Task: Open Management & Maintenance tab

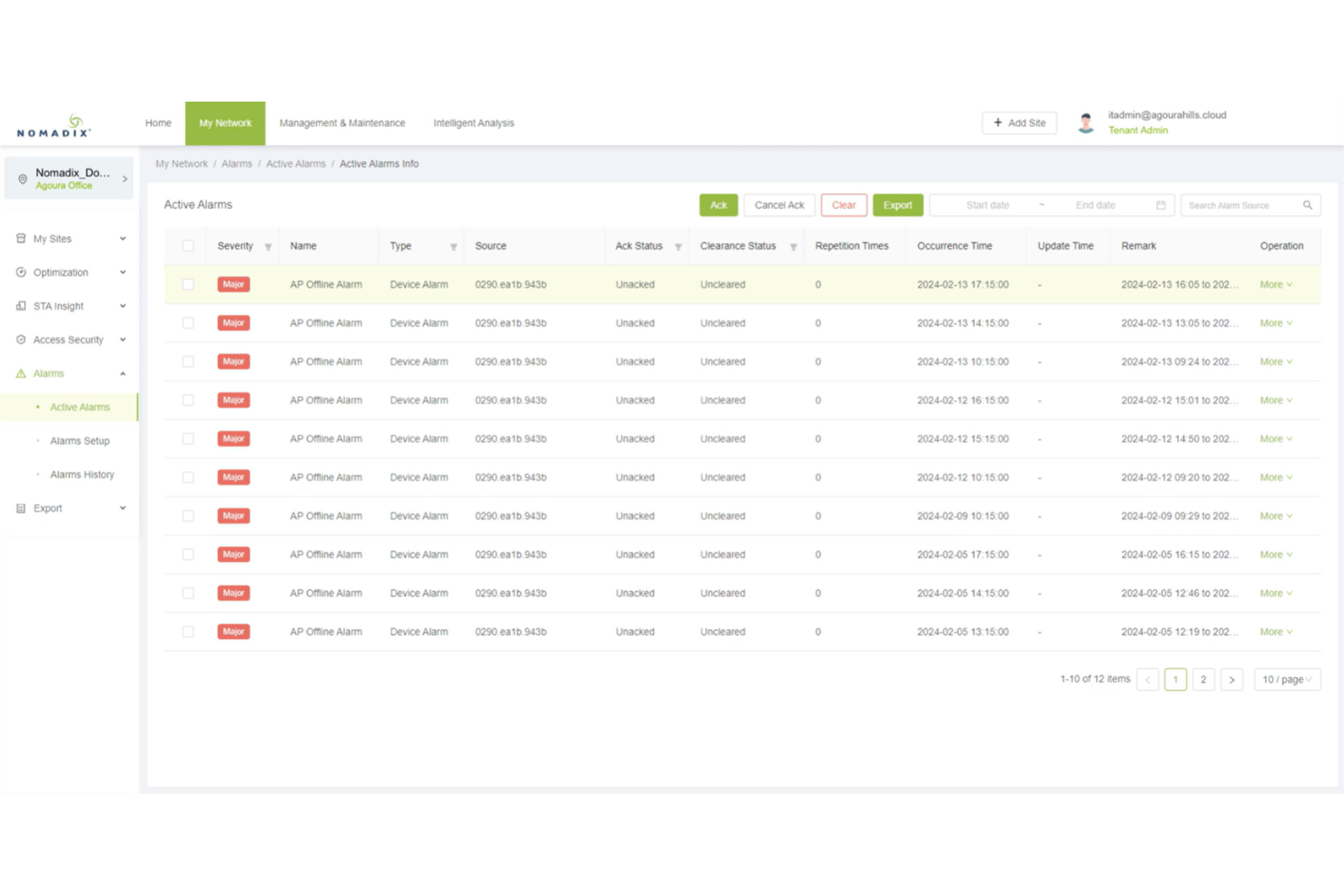Action: [342, 123]
